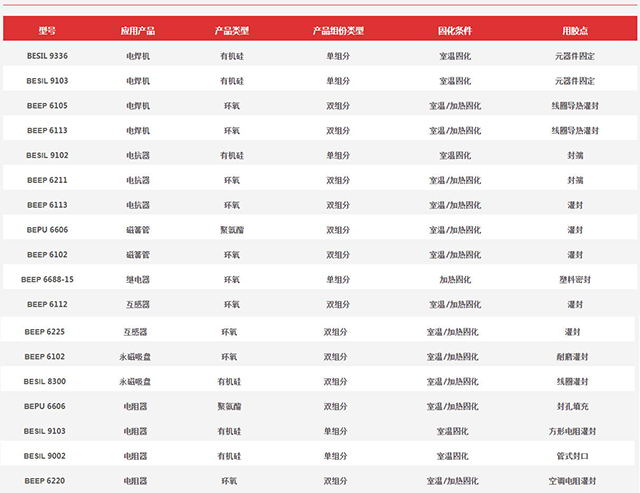This screenshot has height=493, width=640.
Task: Select the 塑料密封 usage cell
Action: (x=574, y=279)
